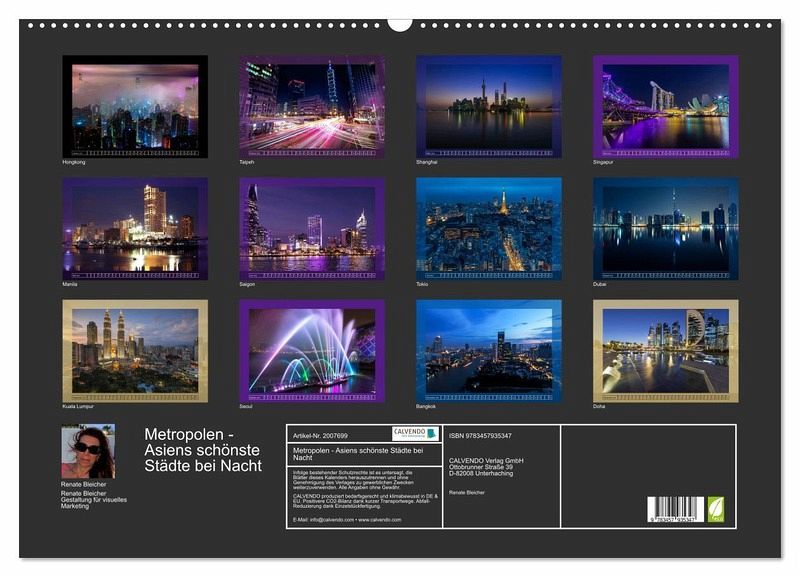Click the 'Taipeh' caption

pos(246,162)
